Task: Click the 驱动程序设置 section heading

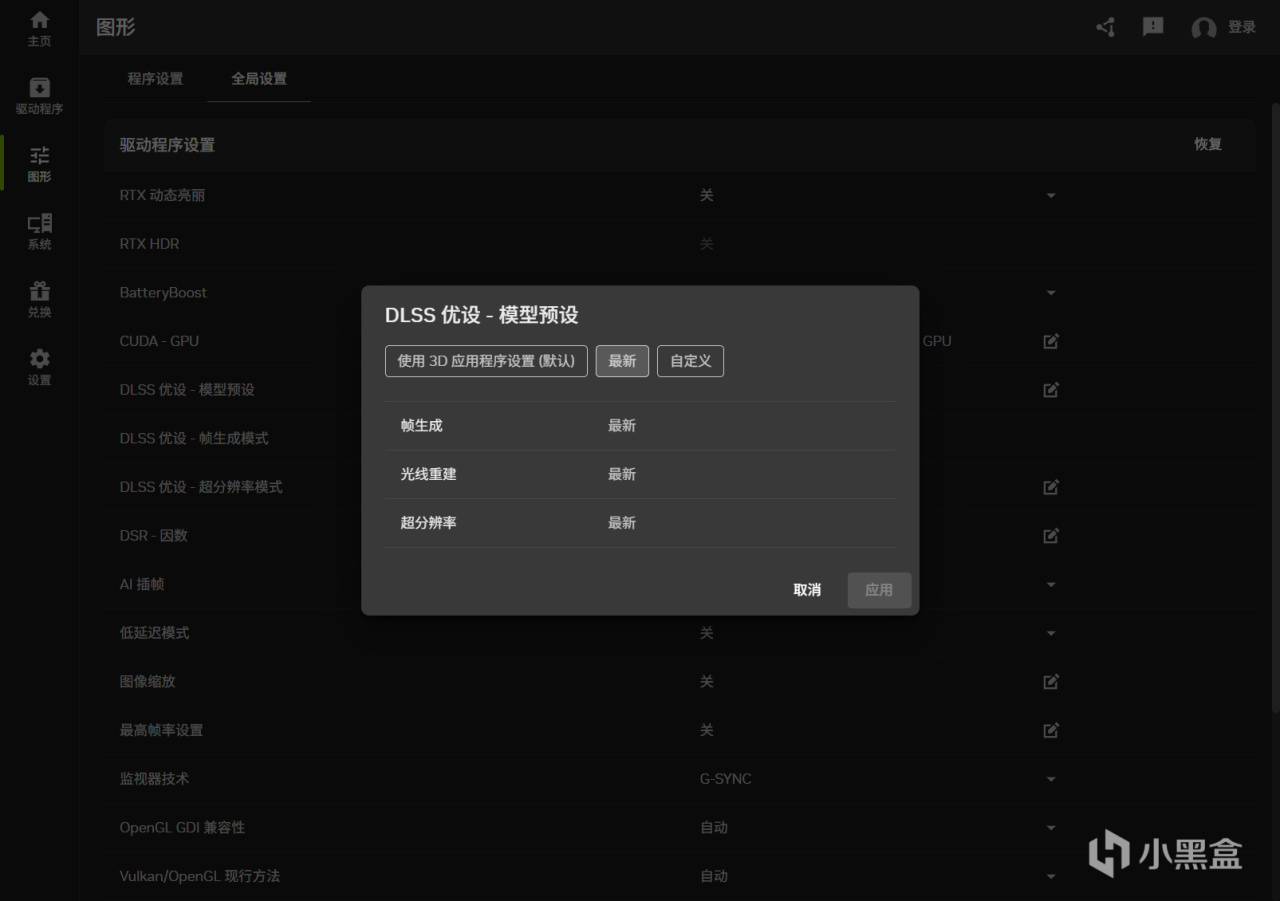Action: click(167, 145)
